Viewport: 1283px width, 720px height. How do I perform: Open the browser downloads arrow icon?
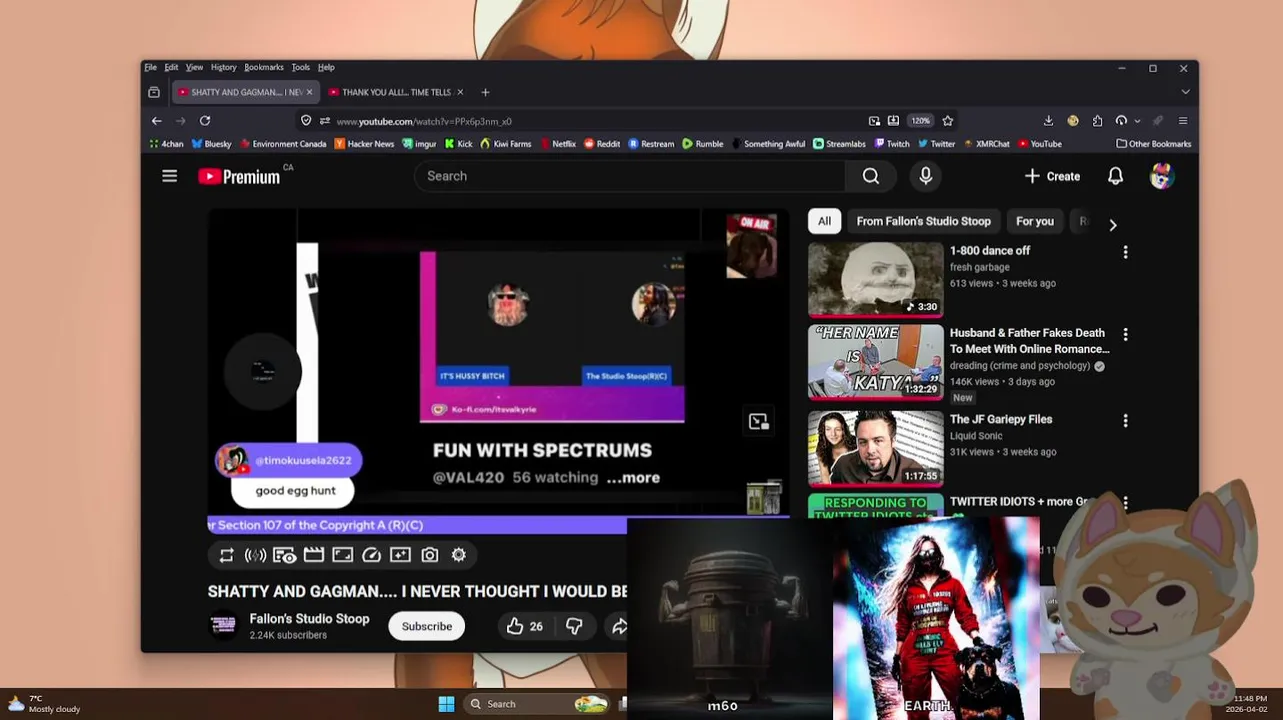1048,121
